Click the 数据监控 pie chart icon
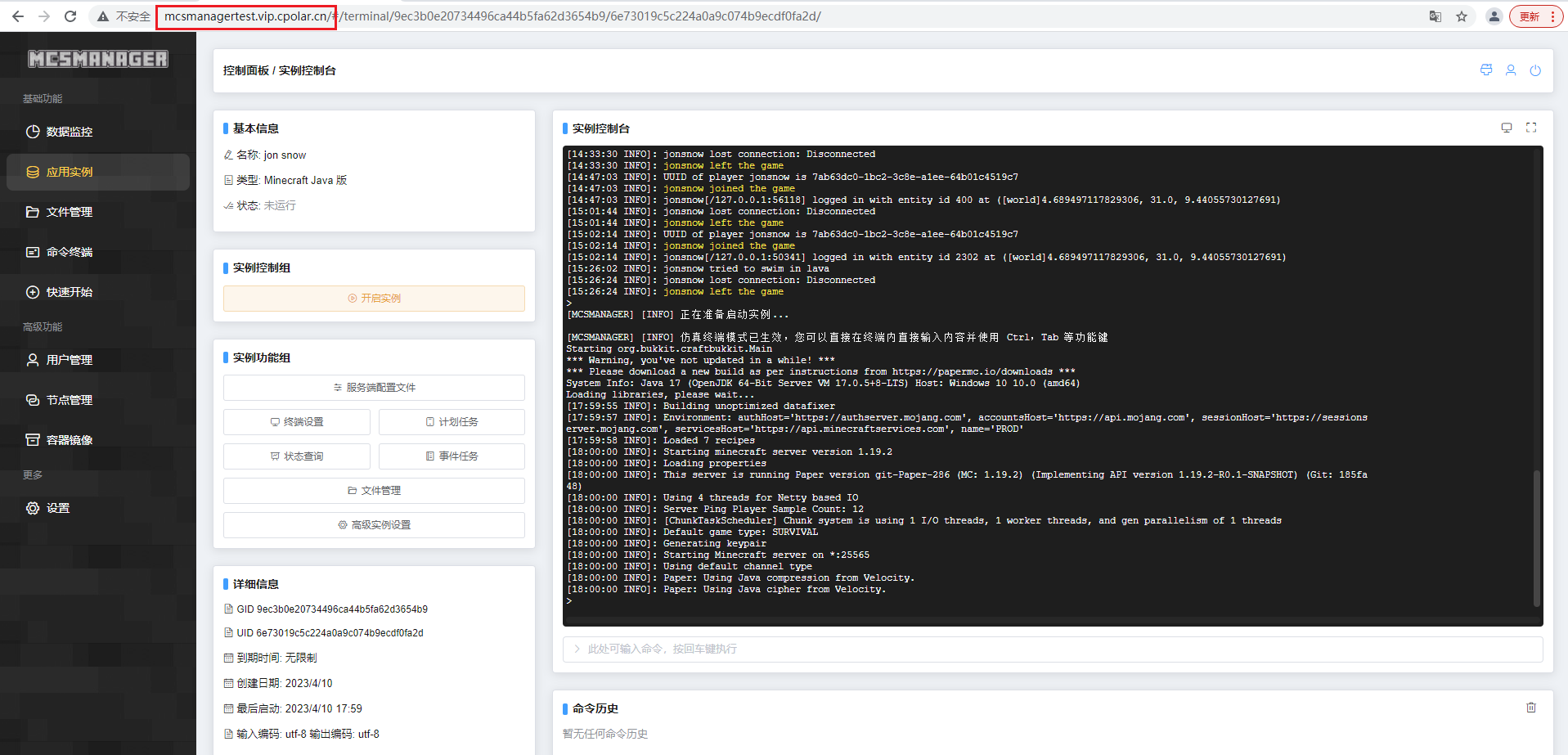The width and height of the screenshot is (1568, 755). click(33, 132)
